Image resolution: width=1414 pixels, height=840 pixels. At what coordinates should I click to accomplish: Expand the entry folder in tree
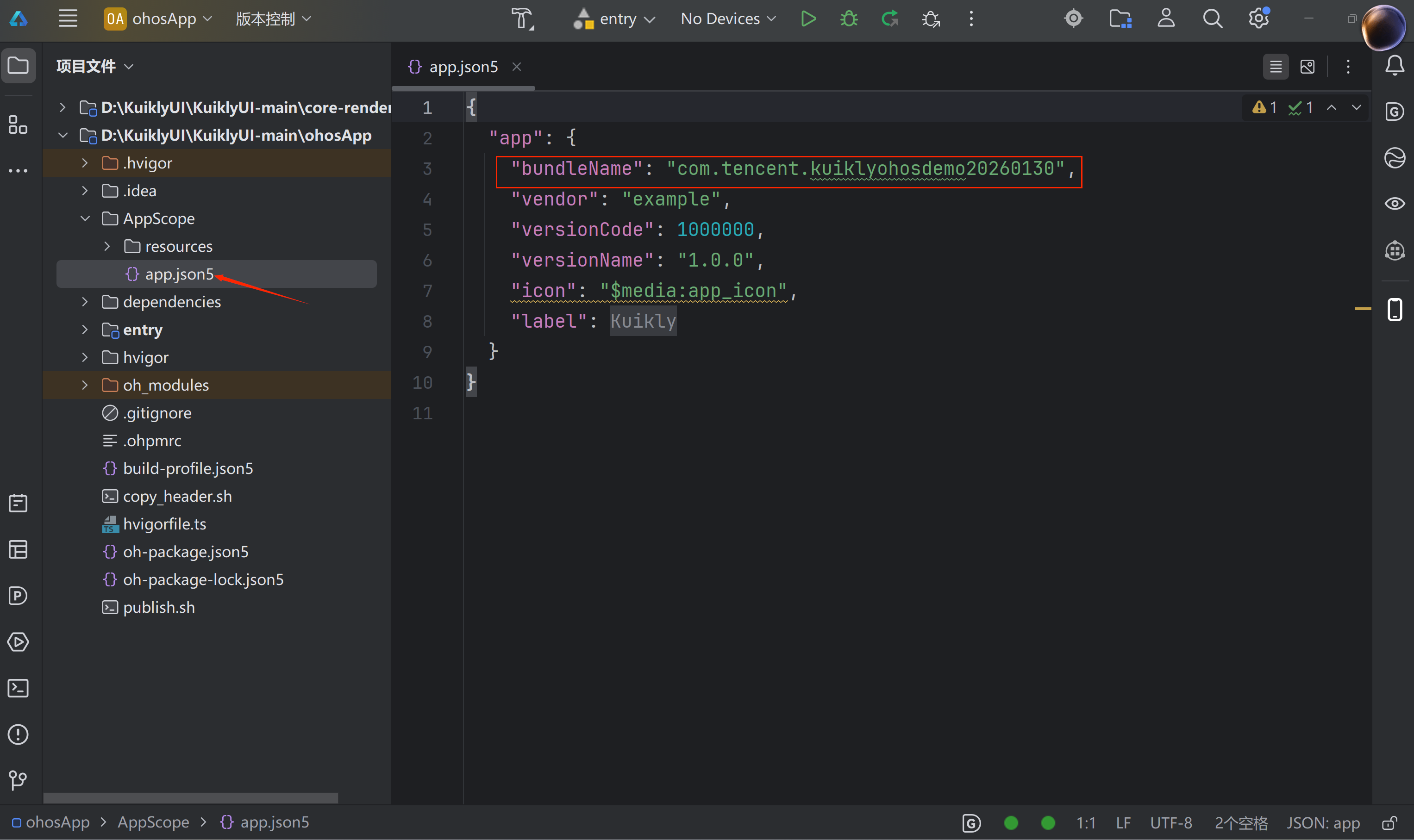pyautogui.click(x=85, y=330)
